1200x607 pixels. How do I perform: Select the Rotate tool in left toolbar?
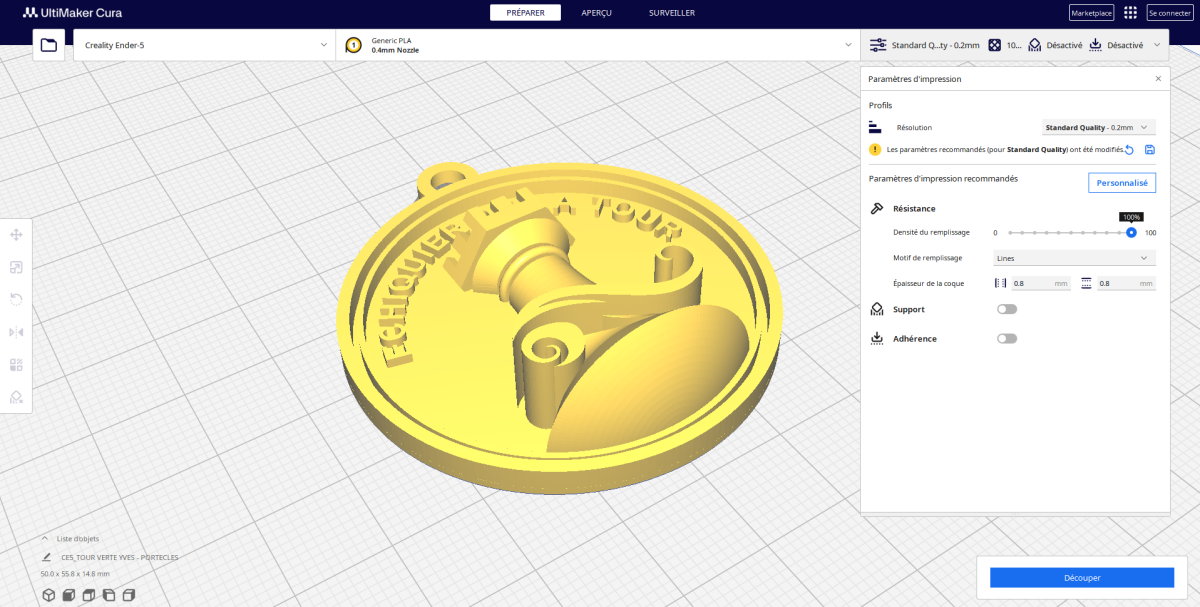click(x=16, y=299)
